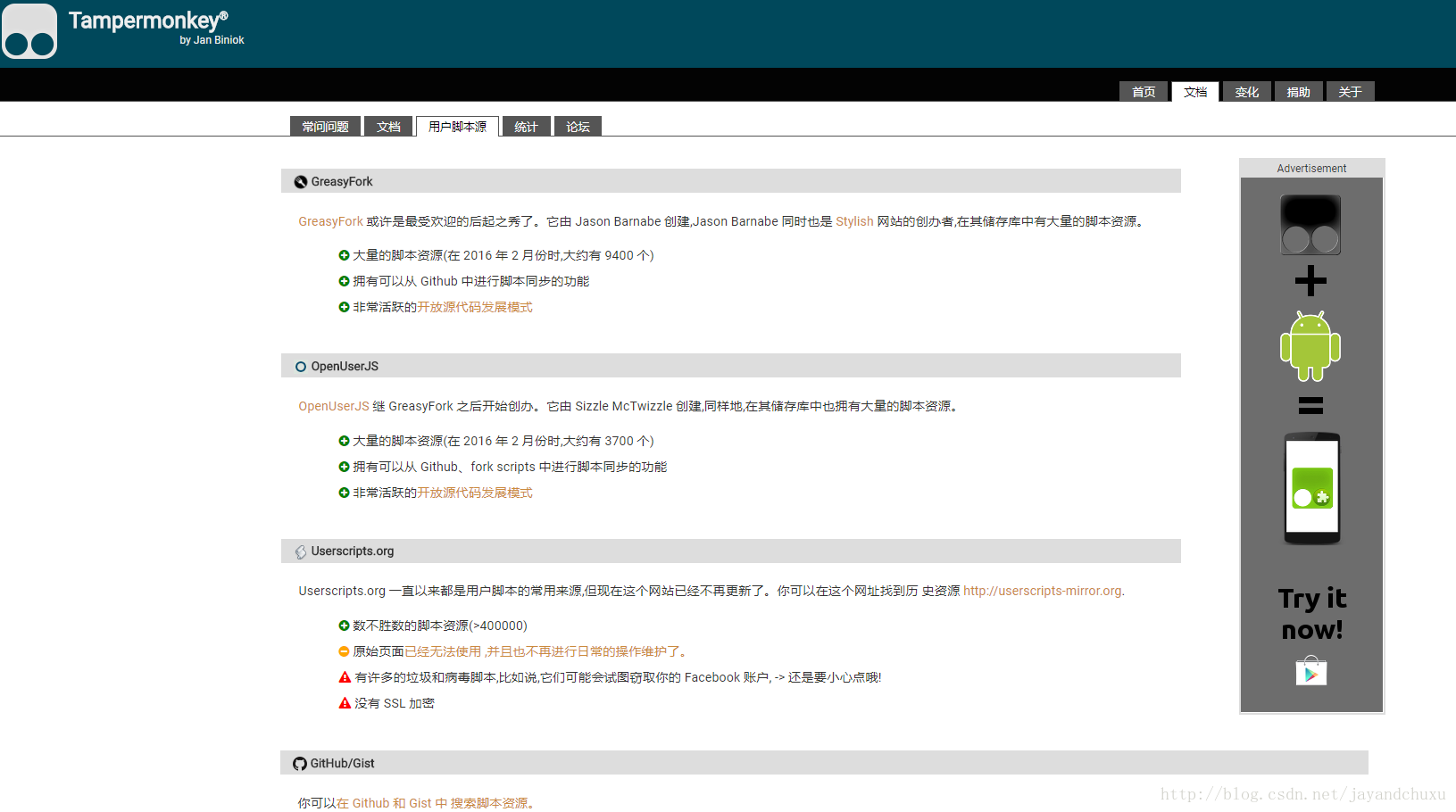This screenshot has width=1456, height=812.
Task: Click the Try it now! ad text
Action: tap(1312, 614)
